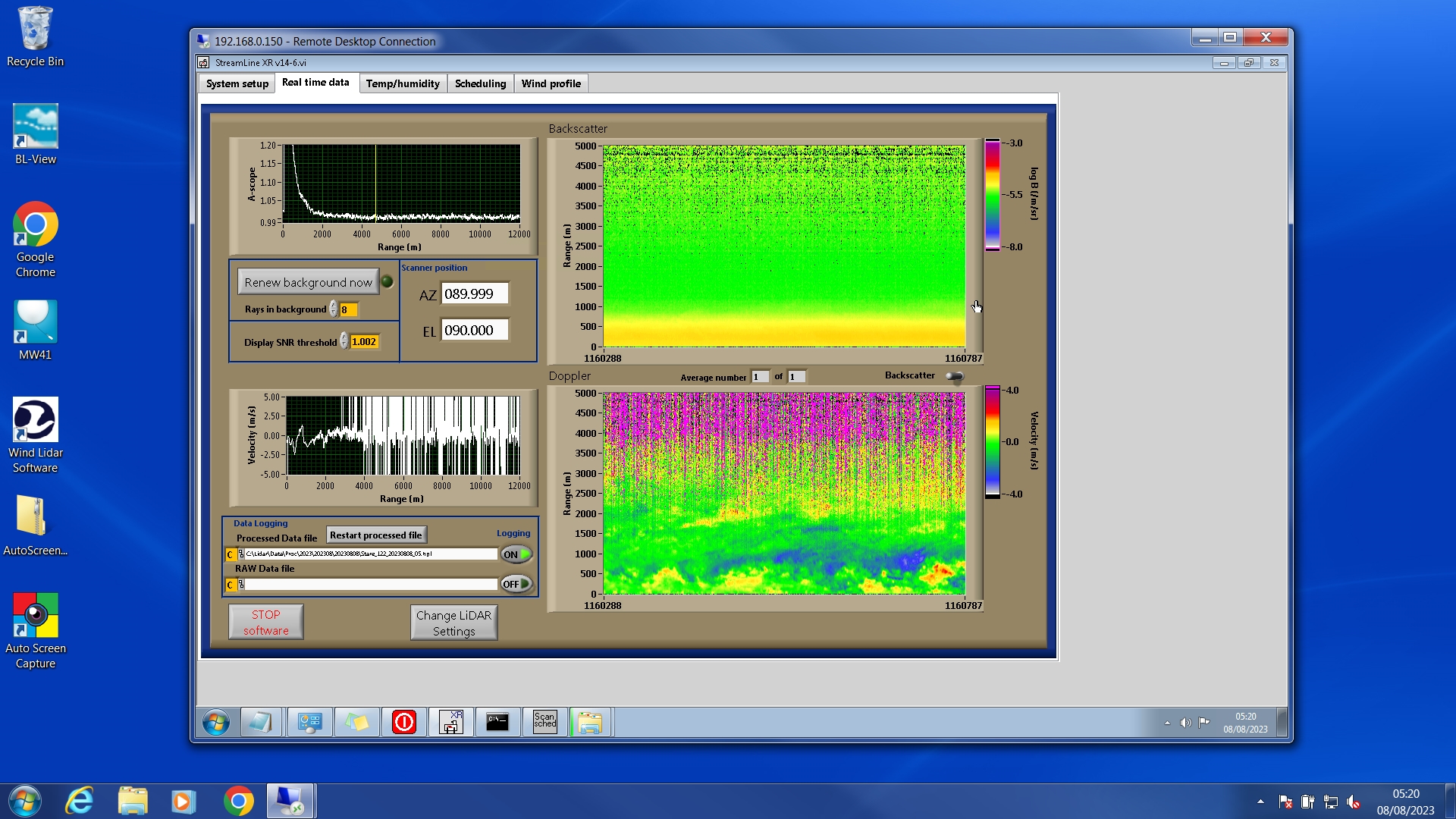Screen dimensions: 1456x819
Task: Open the processed data file path selector
Action: tap(240, 554)
